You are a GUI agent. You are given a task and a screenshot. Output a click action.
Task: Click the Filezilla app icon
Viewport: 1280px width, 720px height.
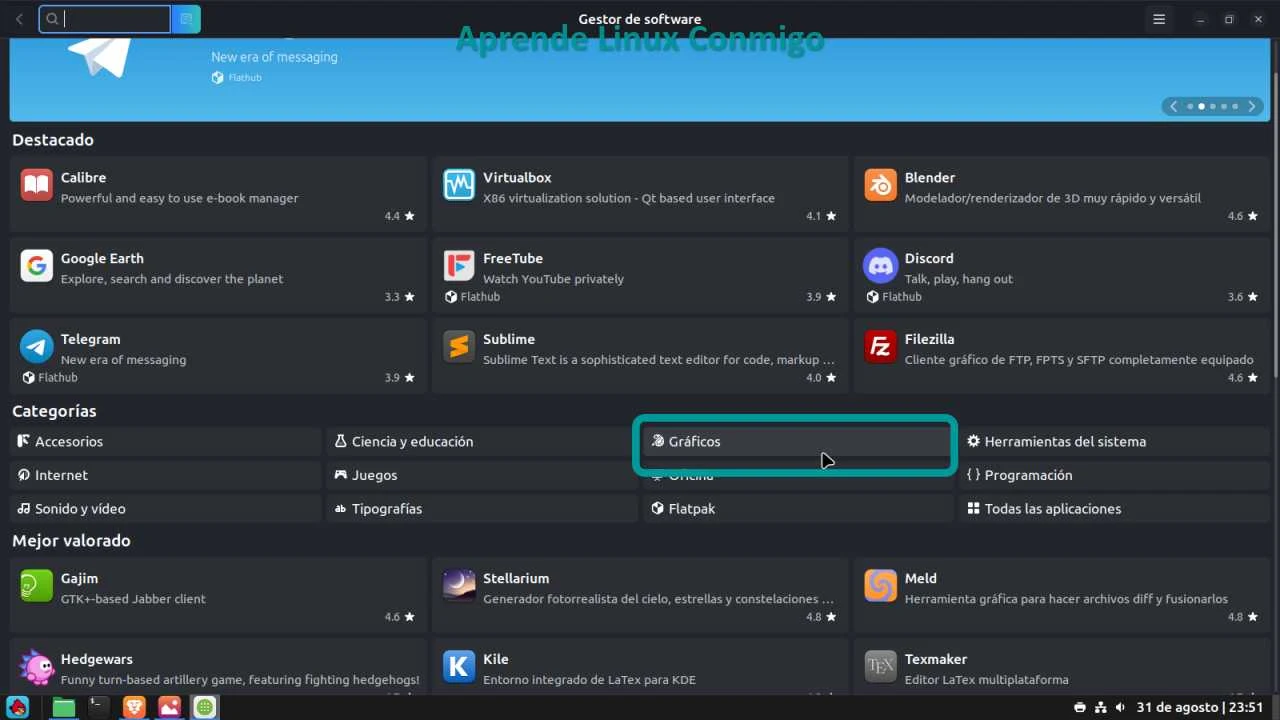pos(881,347)
